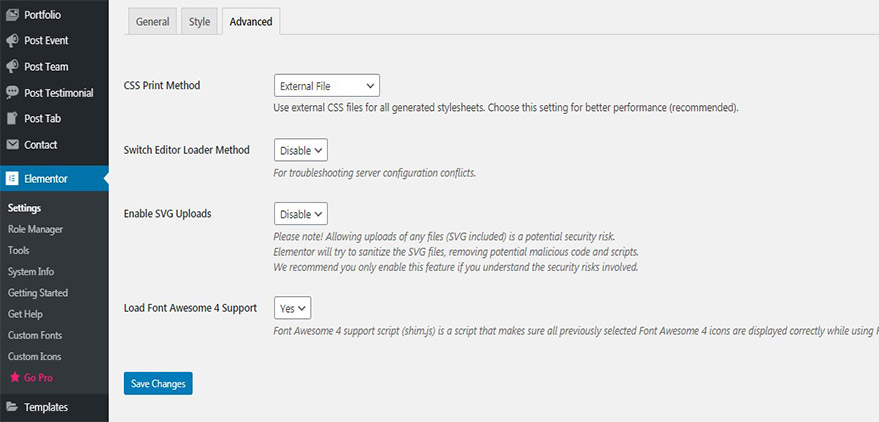Open the CSS Print Method dropdown
The height and width of the screenshot is (422, 879).
[x=326, y=86]
